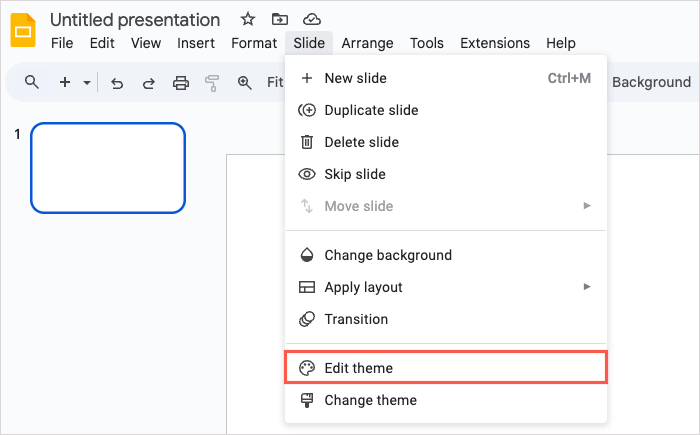Choose Edit theme from Slide menu
The width and height of the screenshot is (700, 435).
pos(446,368)
